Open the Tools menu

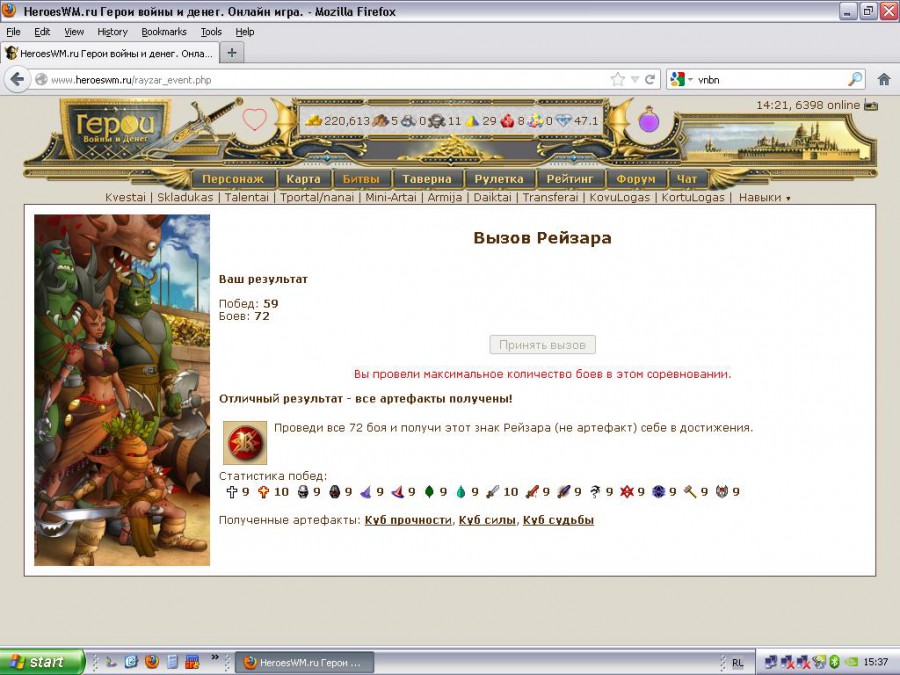(211, 32)
